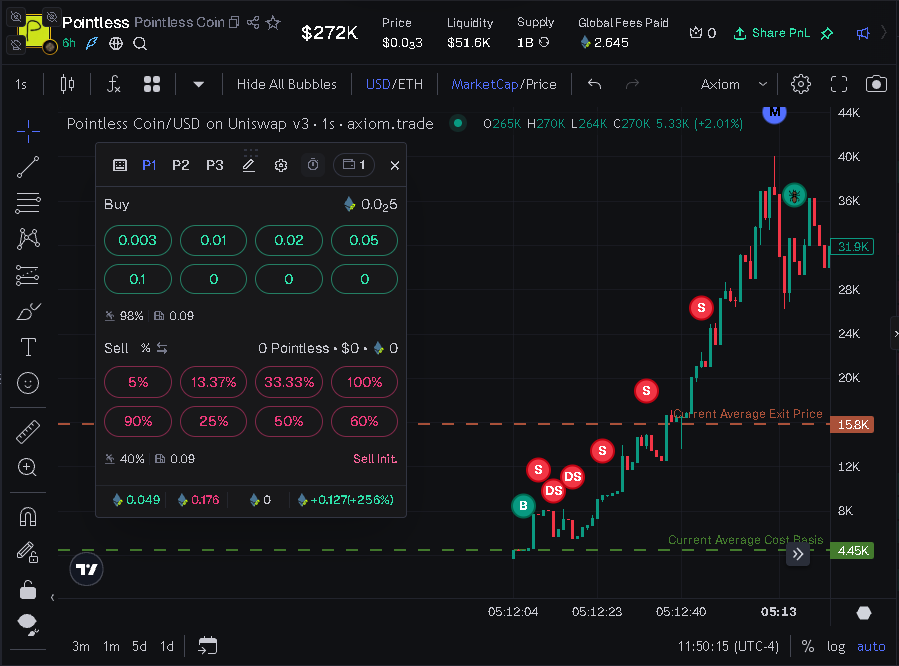The width and height of the screenshot is (899, 666).
Task: Open the Axiom layout dropdown
Action: point(733,85)
